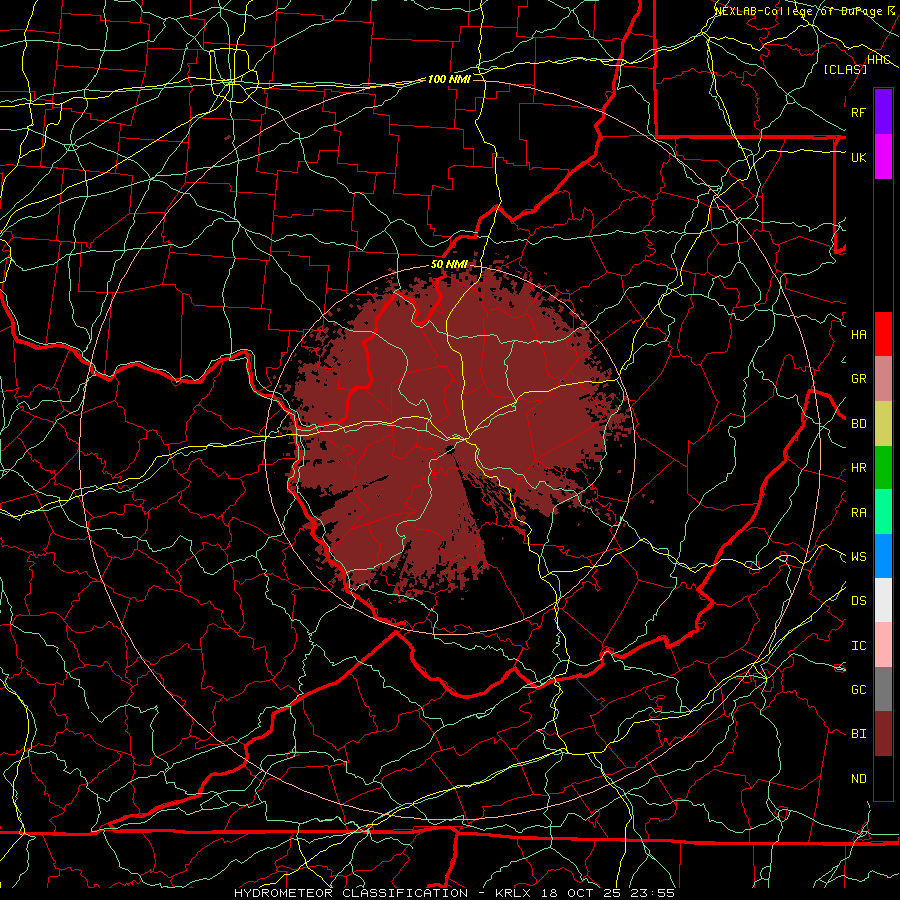Click the BI legend label text
The height and width of the screenshot is (900, 900).
coord(858,734)
